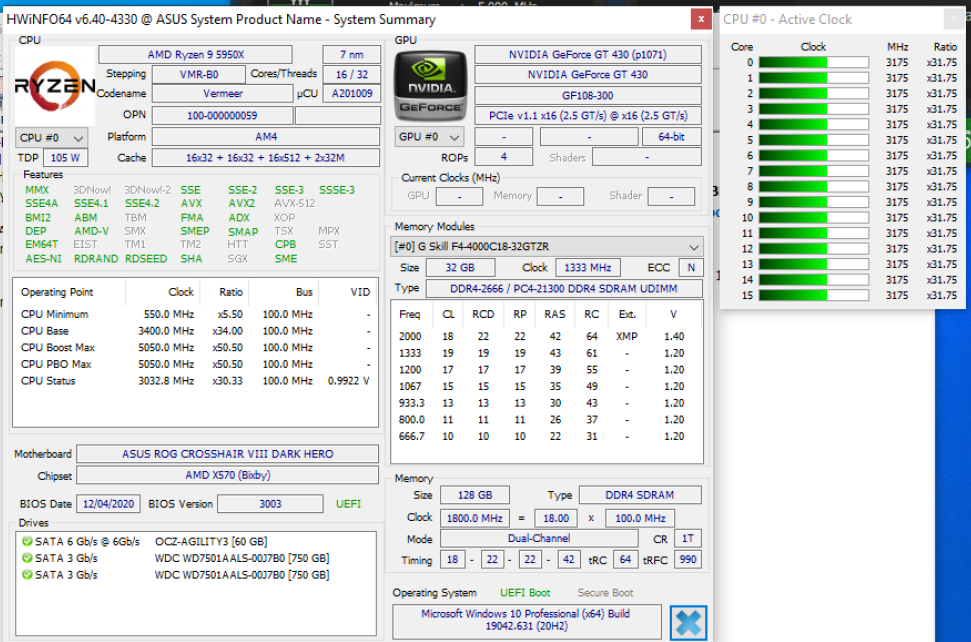This screenshot has width=971, height=642.
Task: Click the Ratio column header in Active Clock
Action: pyautogui.click(x=945, y=46)
